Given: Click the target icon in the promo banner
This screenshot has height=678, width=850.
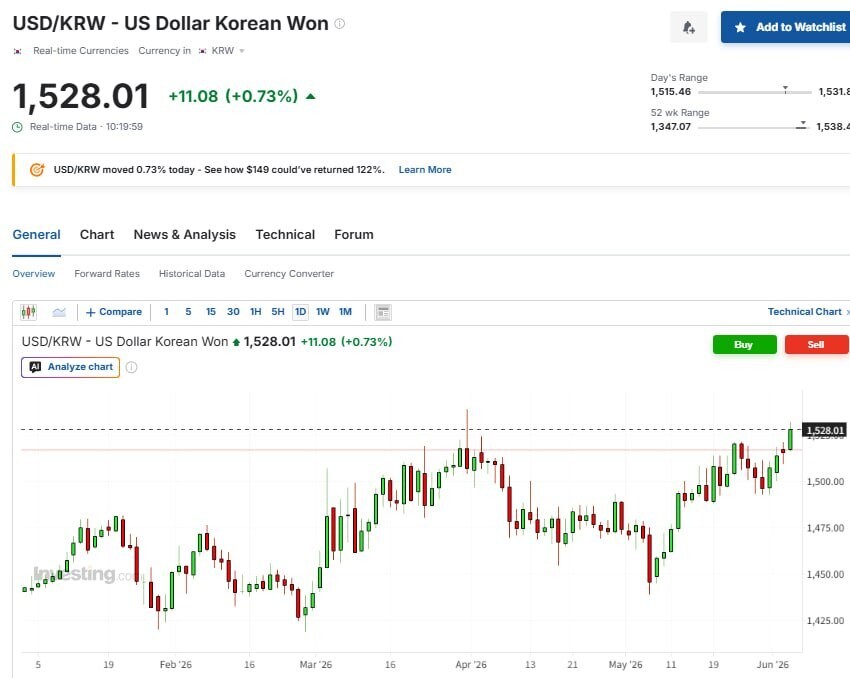Looking at the screenshot, I should [37, 170].
